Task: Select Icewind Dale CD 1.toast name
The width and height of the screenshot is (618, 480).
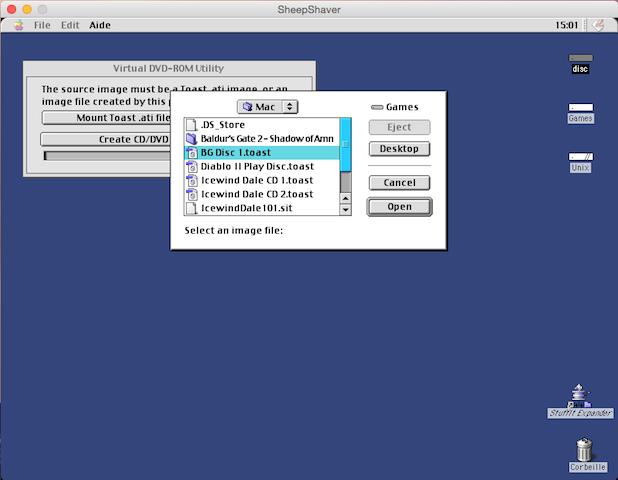Action: point(257,180)
